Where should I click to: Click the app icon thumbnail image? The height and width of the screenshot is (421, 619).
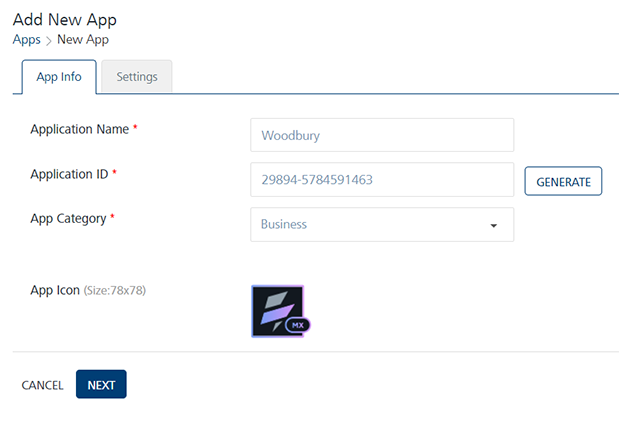(276, 309)
